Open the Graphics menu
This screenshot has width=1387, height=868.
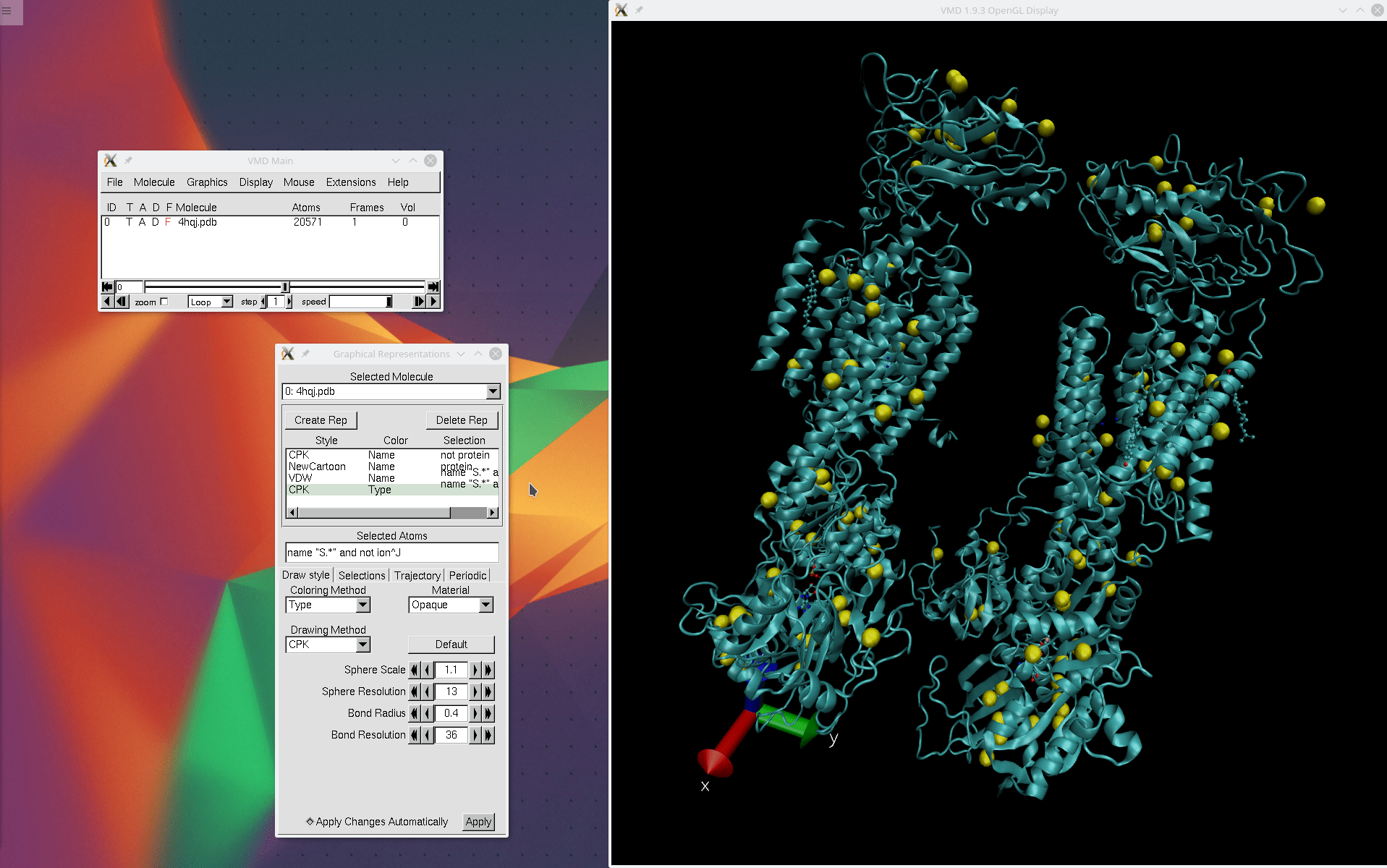207,182
